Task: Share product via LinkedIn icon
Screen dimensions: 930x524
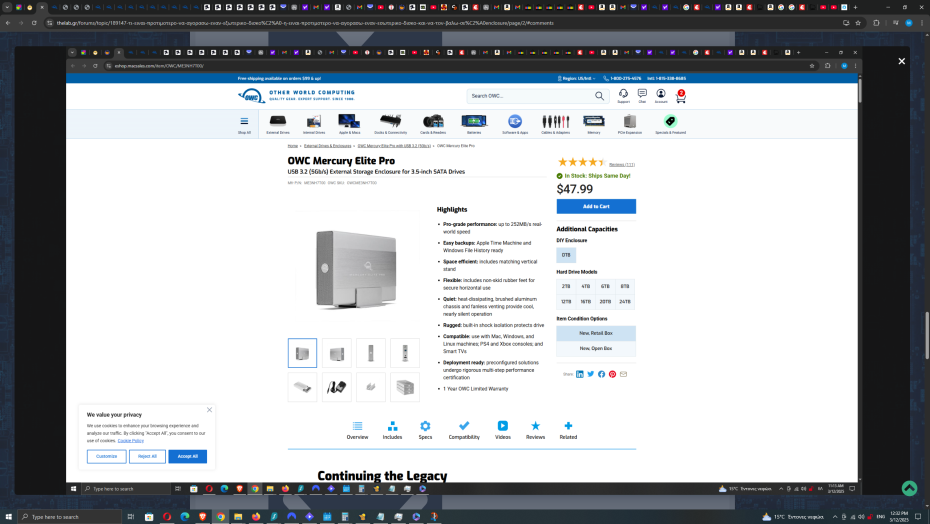Action: tap(579, 374)
